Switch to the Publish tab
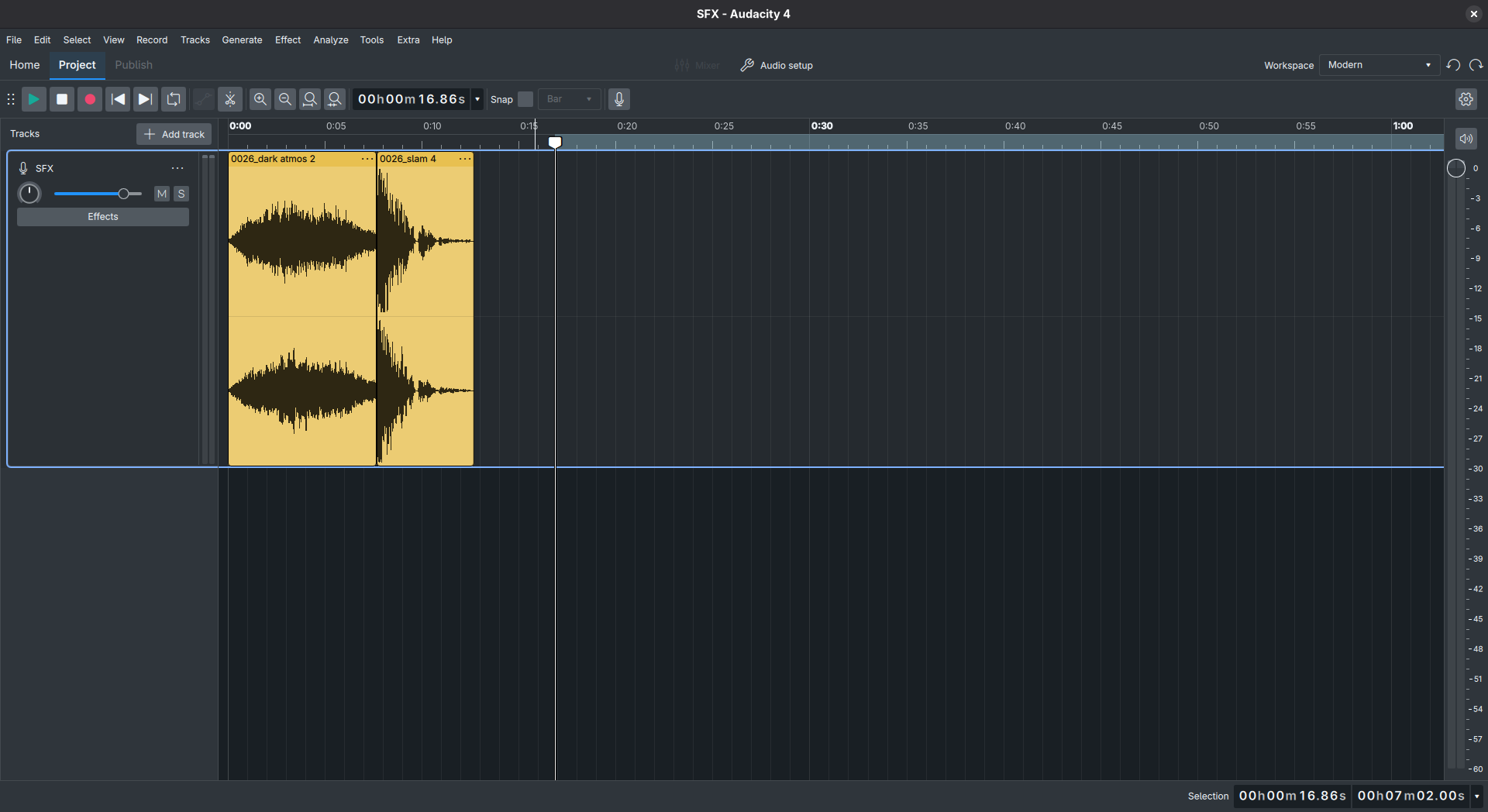 tap(133, 65)
